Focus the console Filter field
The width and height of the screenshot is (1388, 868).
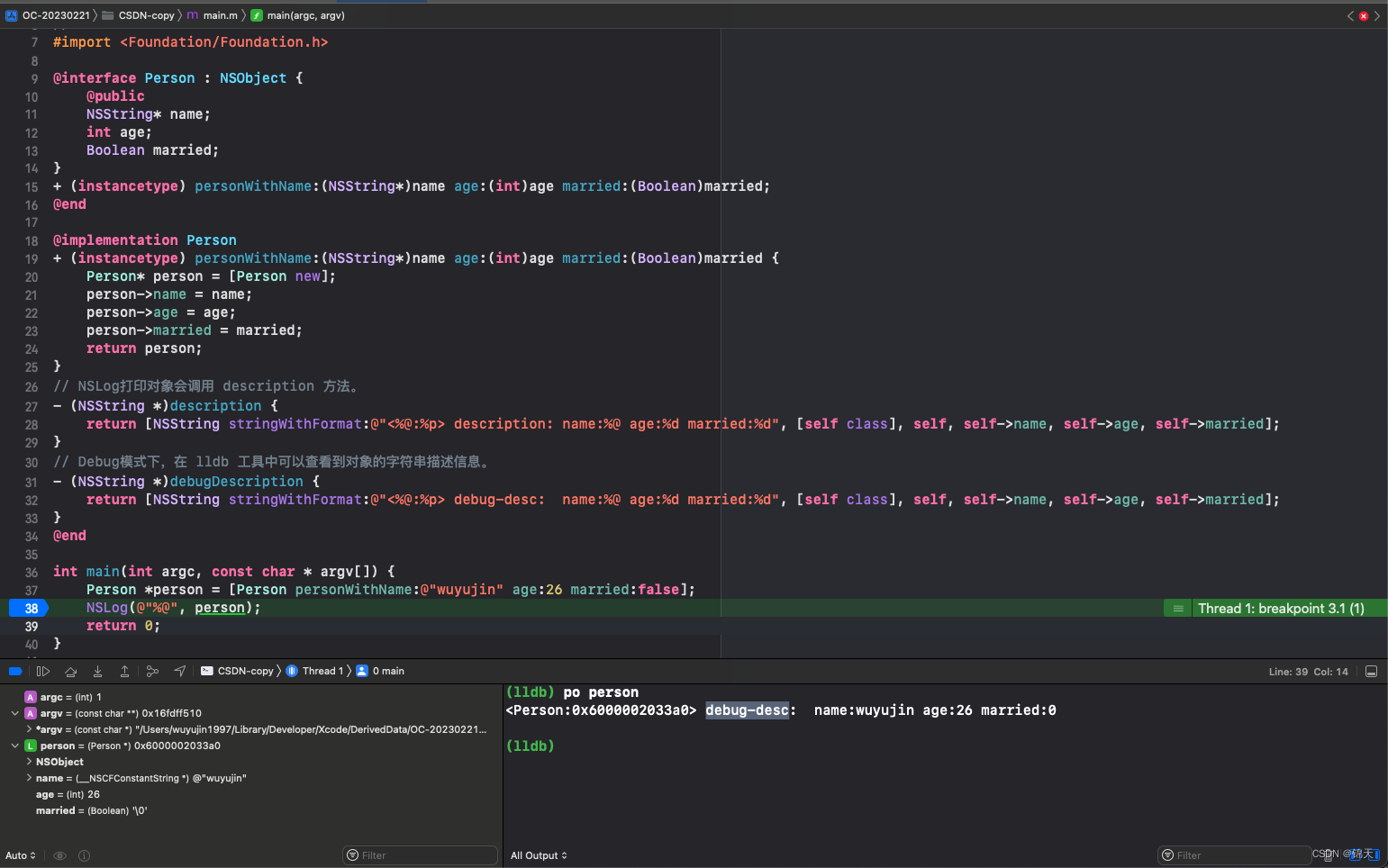[x=1234, y=855]
